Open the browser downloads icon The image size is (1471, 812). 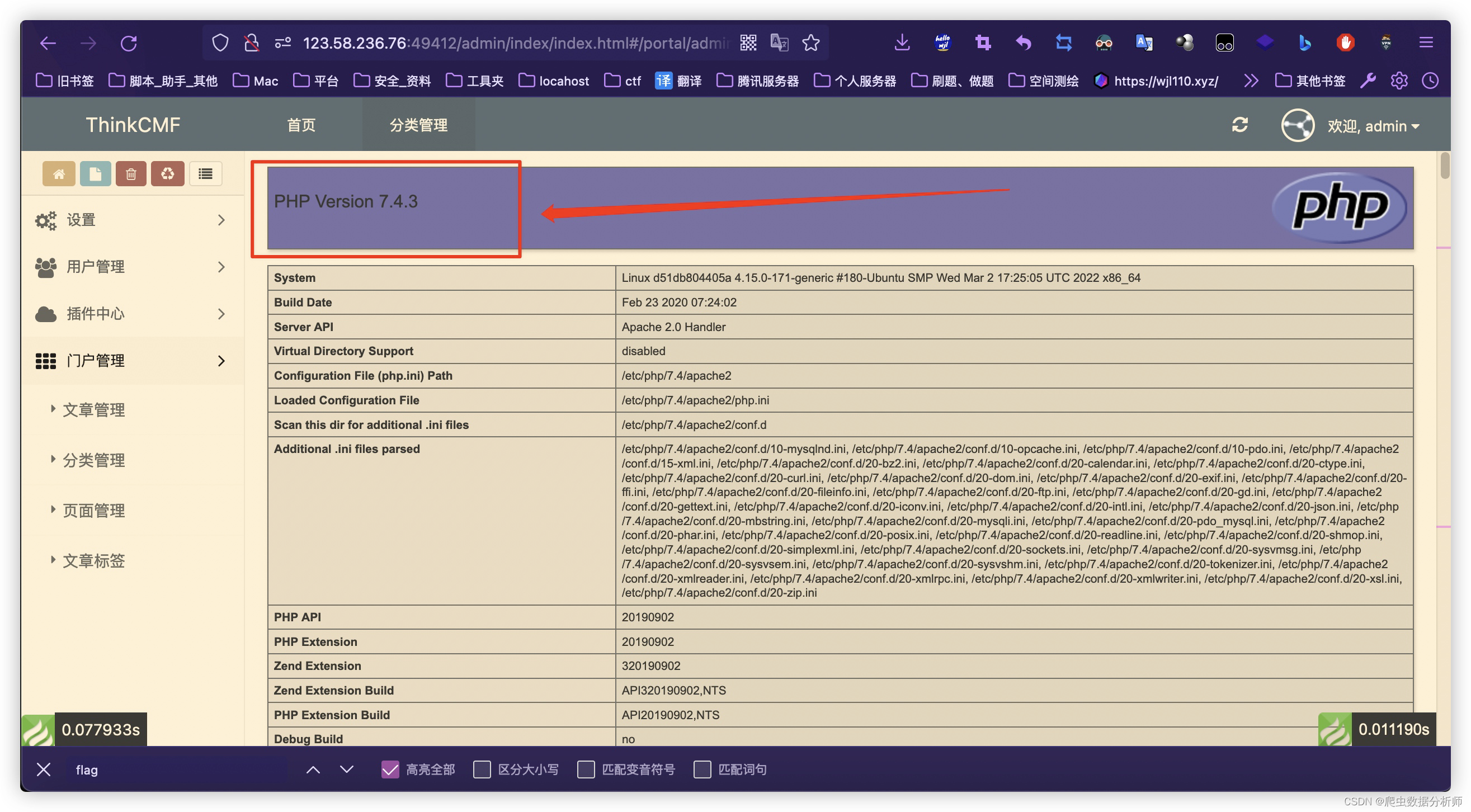click(902, 43)
